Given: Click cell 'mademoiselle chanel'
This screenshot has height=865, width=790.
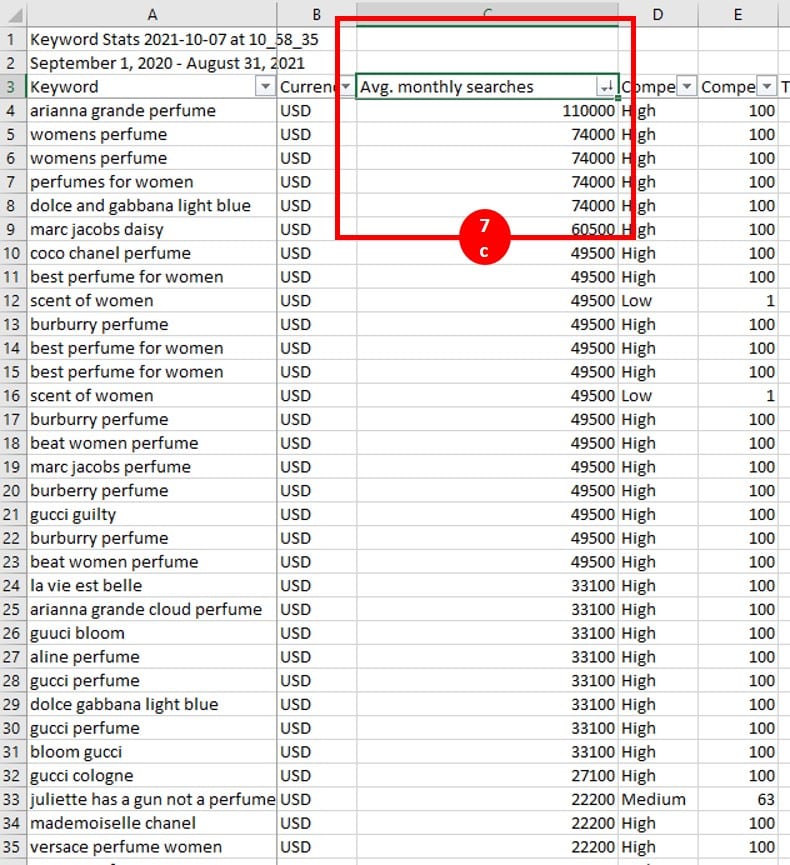Looking at the screenshot, I should (152, 823).
